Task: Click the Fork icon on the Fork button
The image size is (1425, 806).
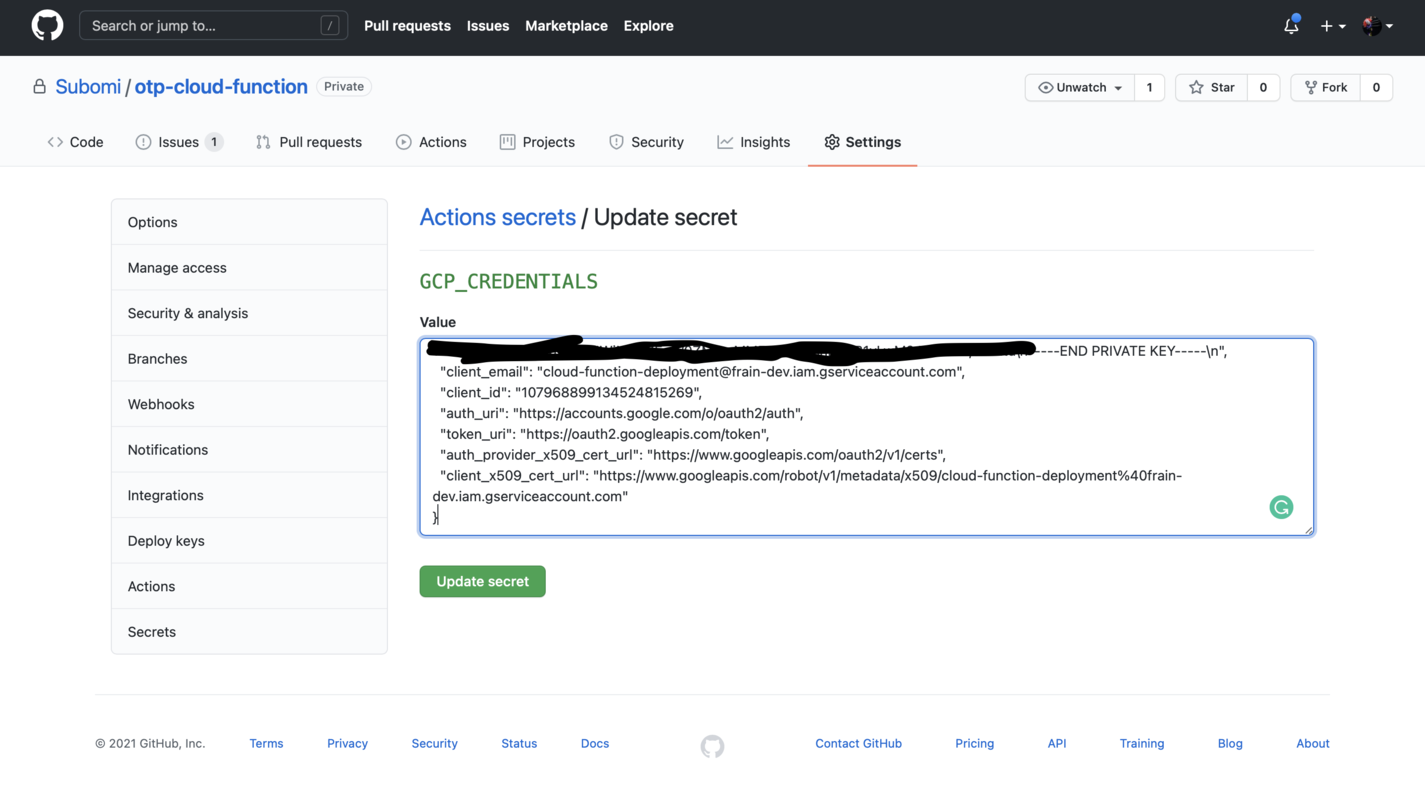Action: (1311, 87)
